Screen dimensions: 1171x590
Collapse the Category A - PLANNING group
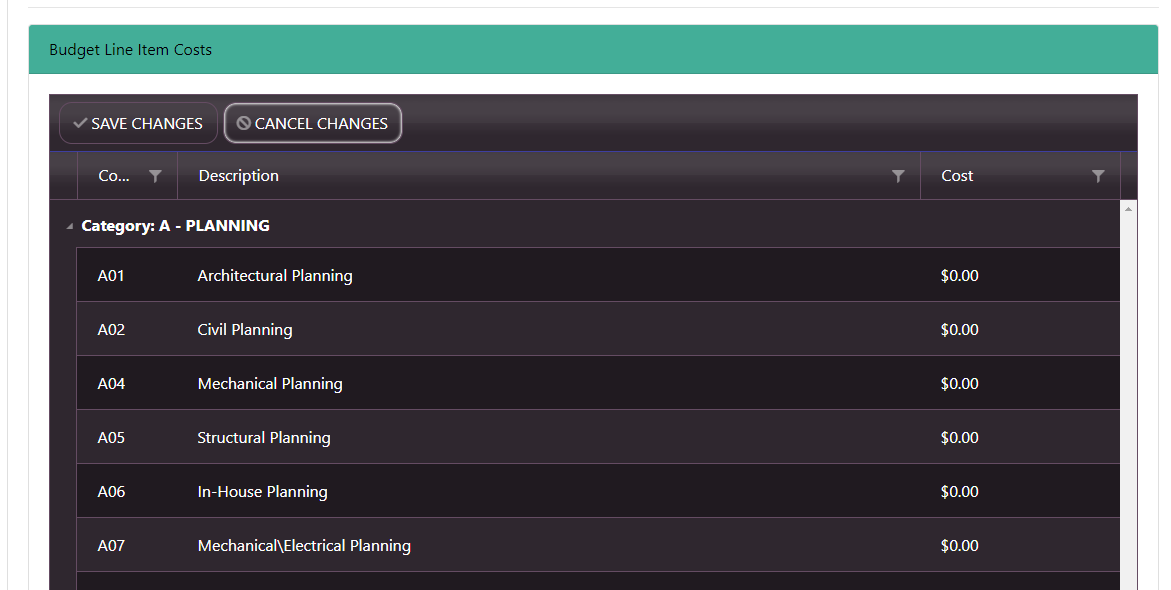click(x=69, y=226)
